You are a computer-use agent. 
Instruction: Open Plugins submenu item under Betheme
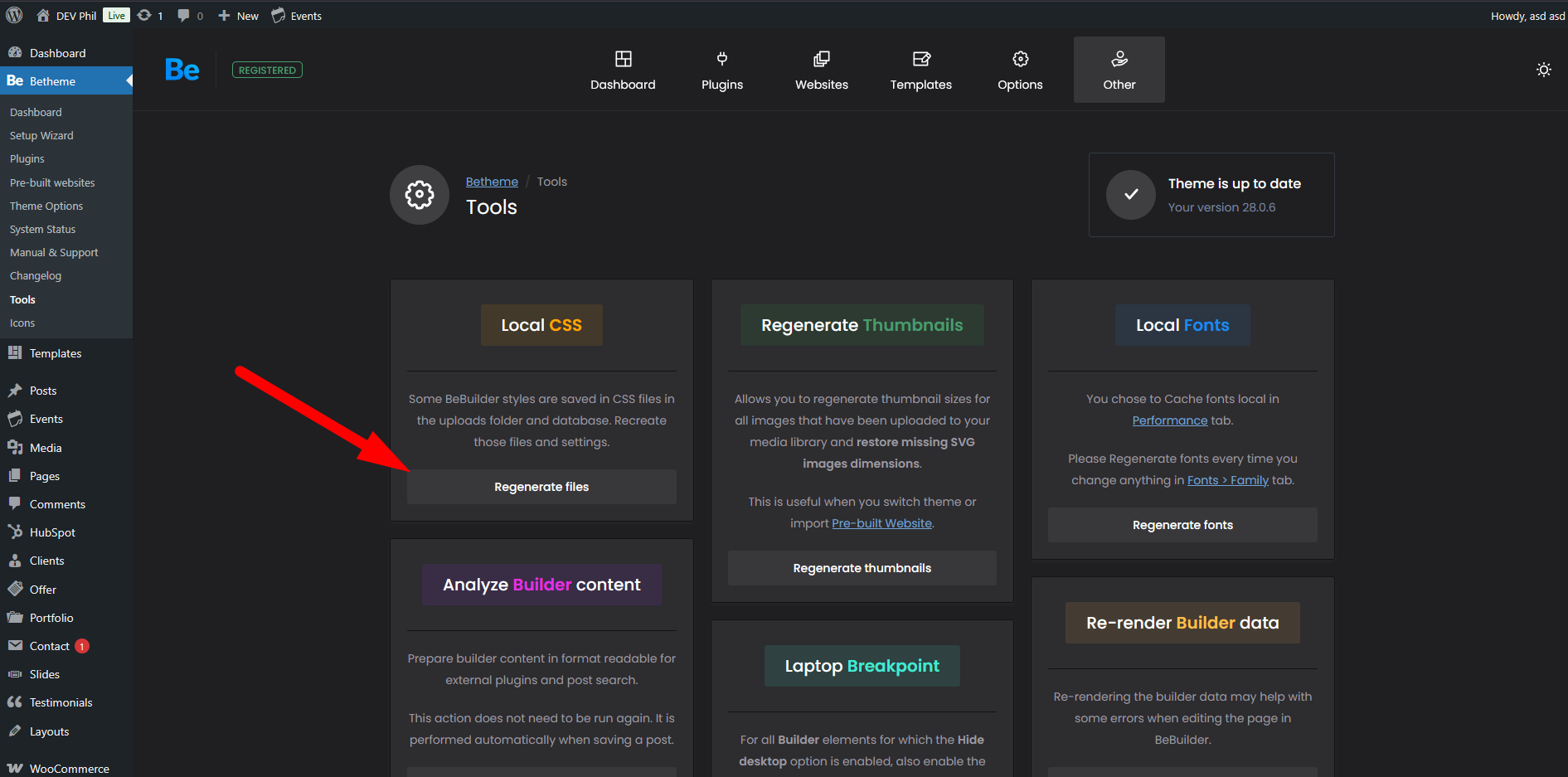click(x=27, y=158)
